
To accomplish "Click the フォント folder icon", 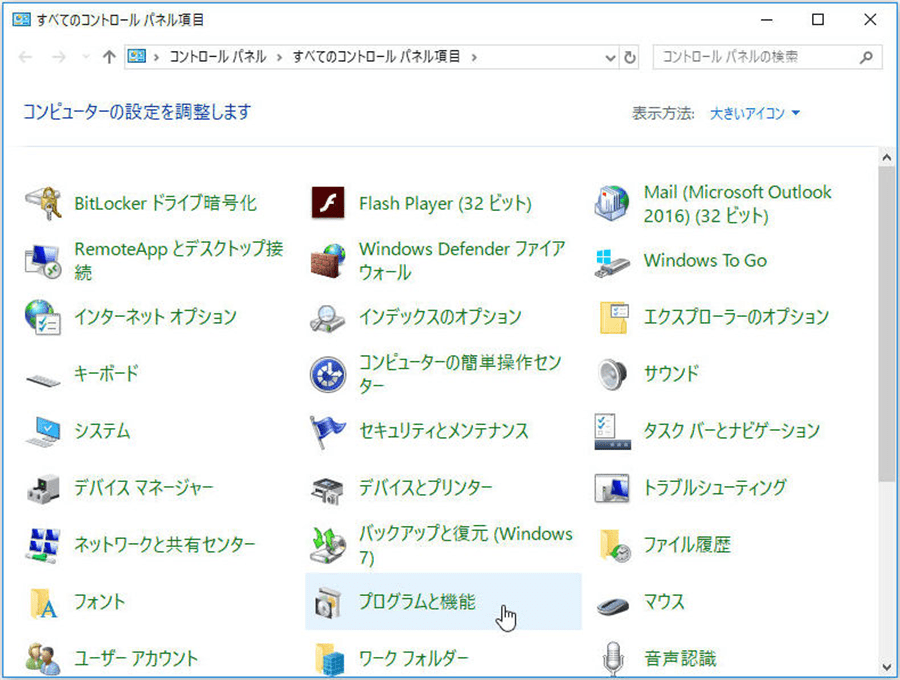I will click(44, 603).
